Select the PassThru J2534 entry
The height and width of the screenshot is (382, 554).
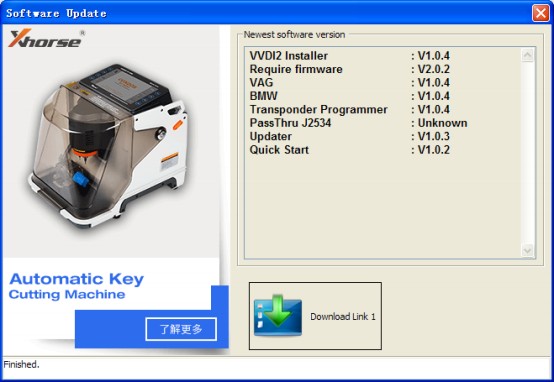358,123
